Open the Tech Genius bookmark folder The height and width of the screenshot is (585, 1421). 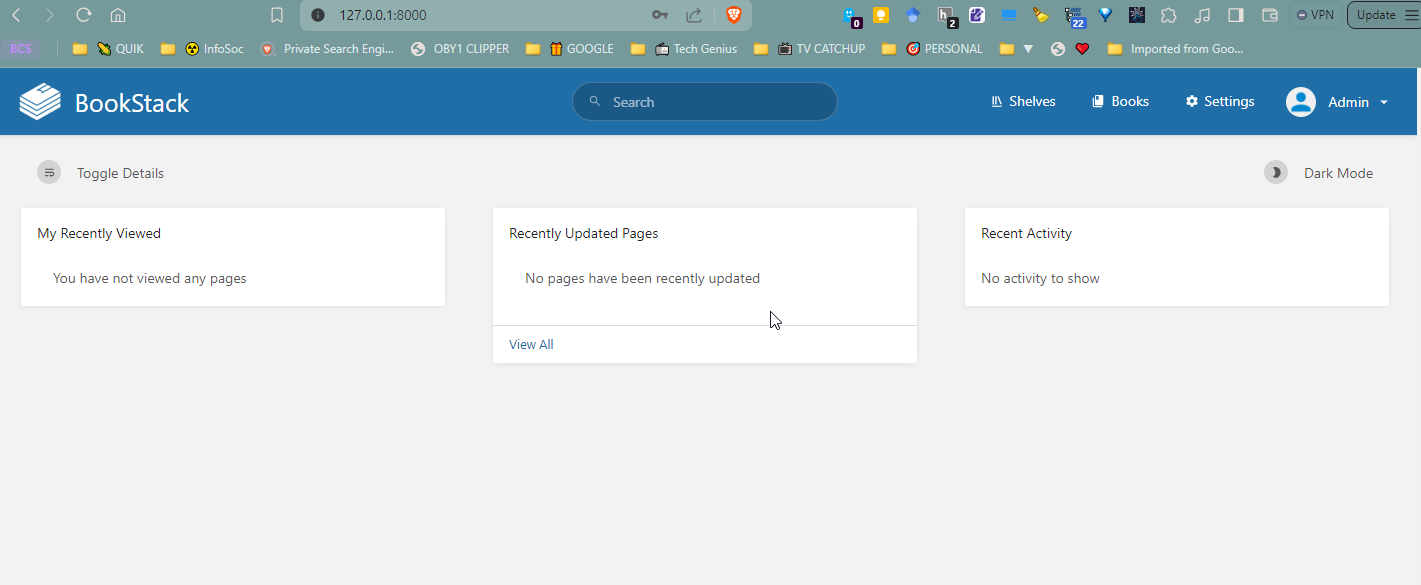(696, 48)
